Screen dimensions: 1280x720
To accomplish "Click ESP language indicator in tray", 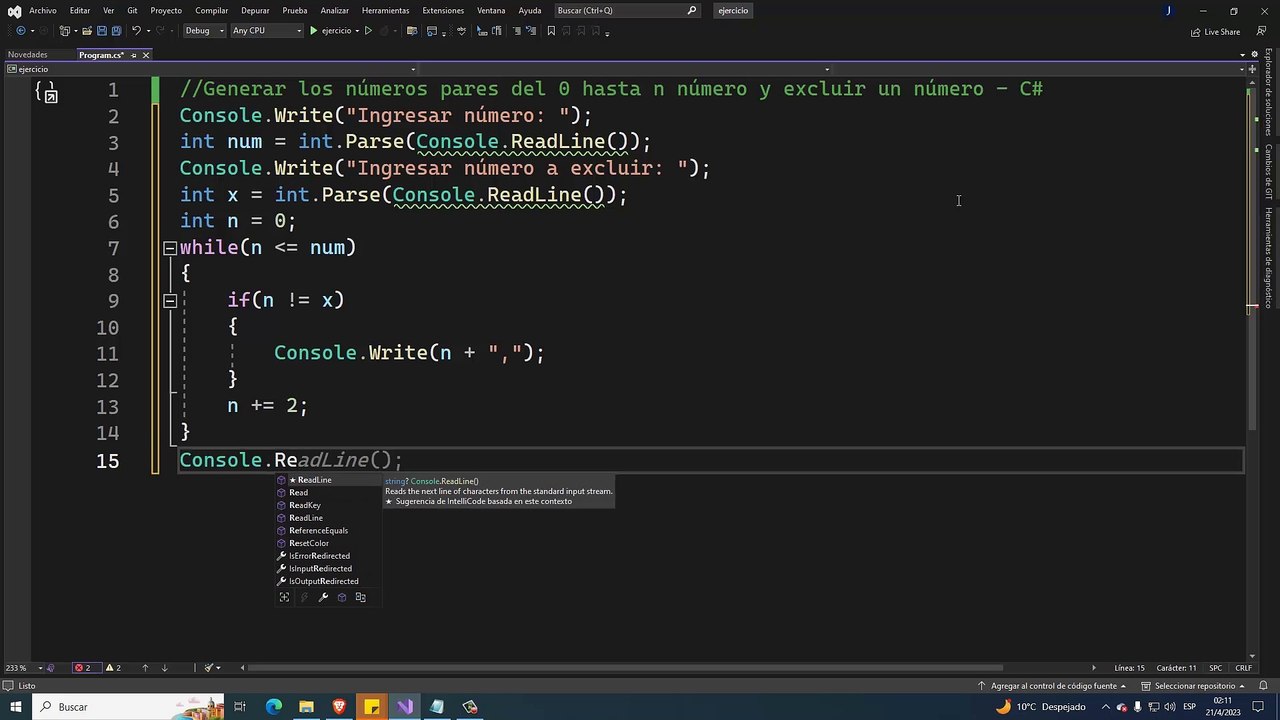I will pos(1189,707).
